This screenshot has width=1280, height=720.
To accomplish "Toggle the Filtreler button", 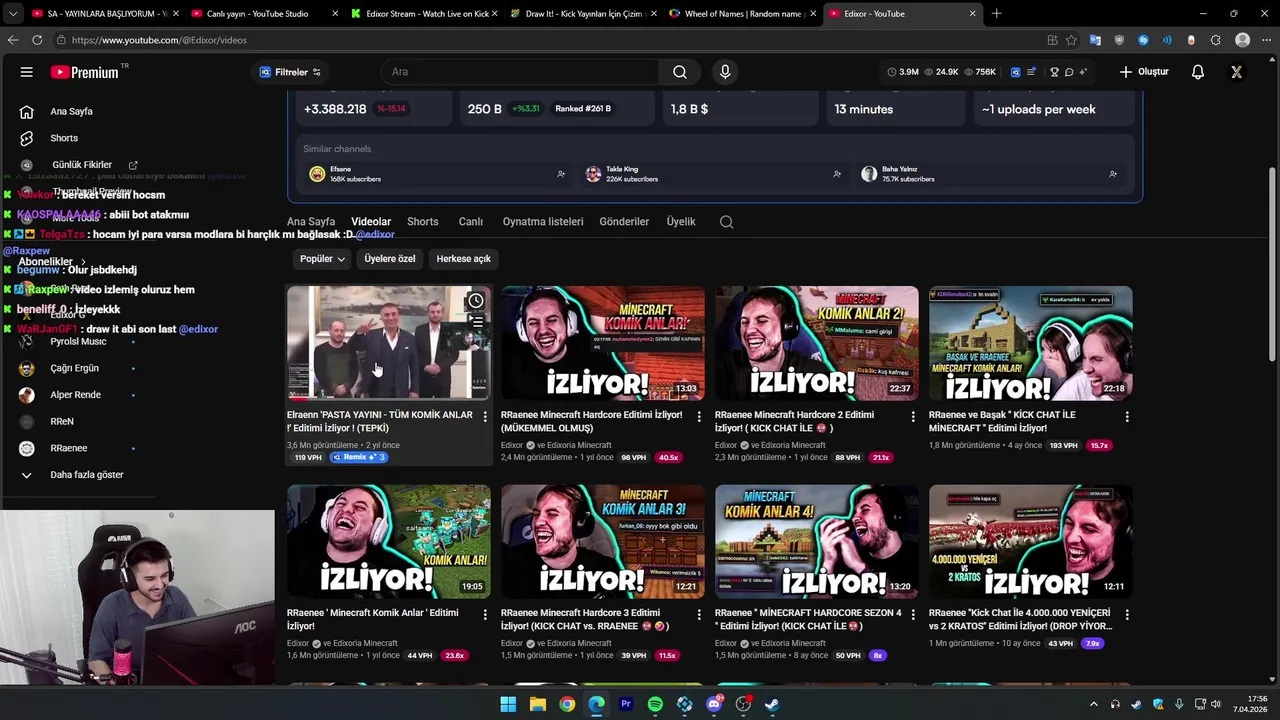I will (290, 72).
